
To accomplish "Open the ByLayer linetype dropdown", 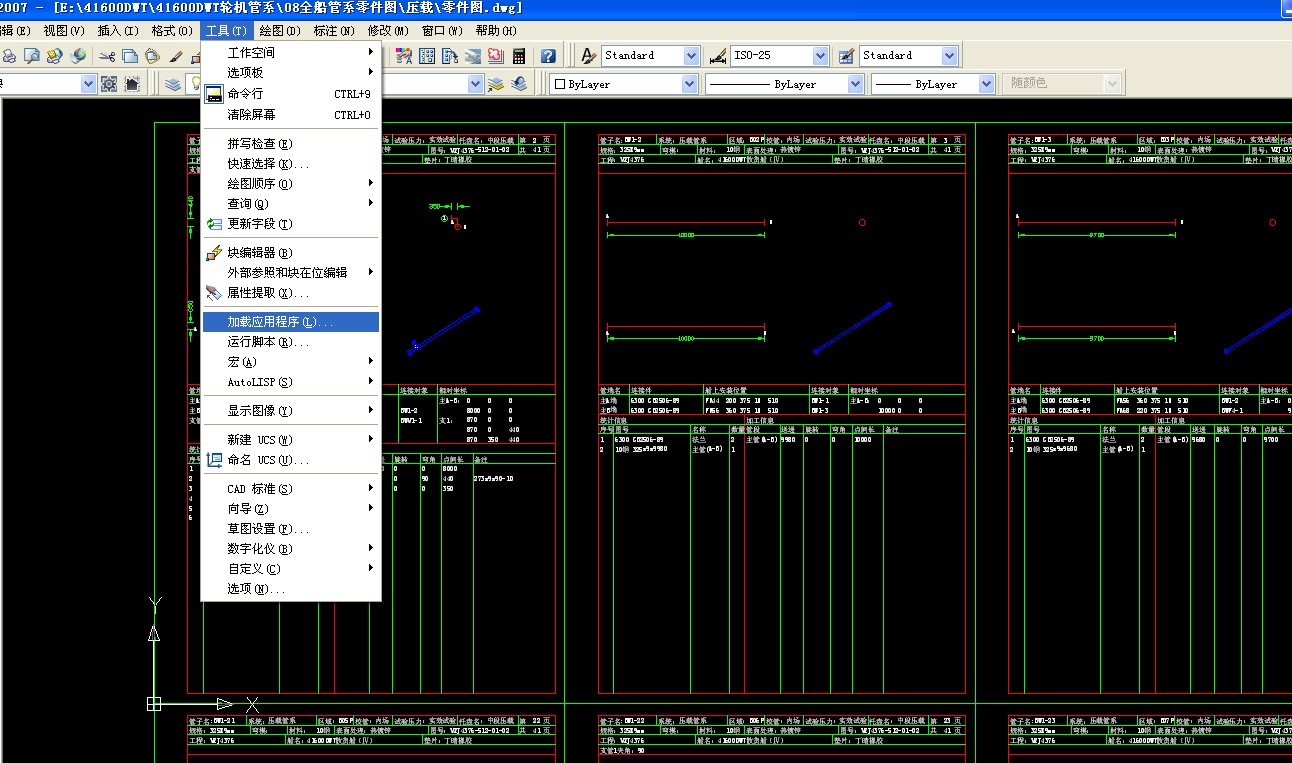I will tap(855, 84).
